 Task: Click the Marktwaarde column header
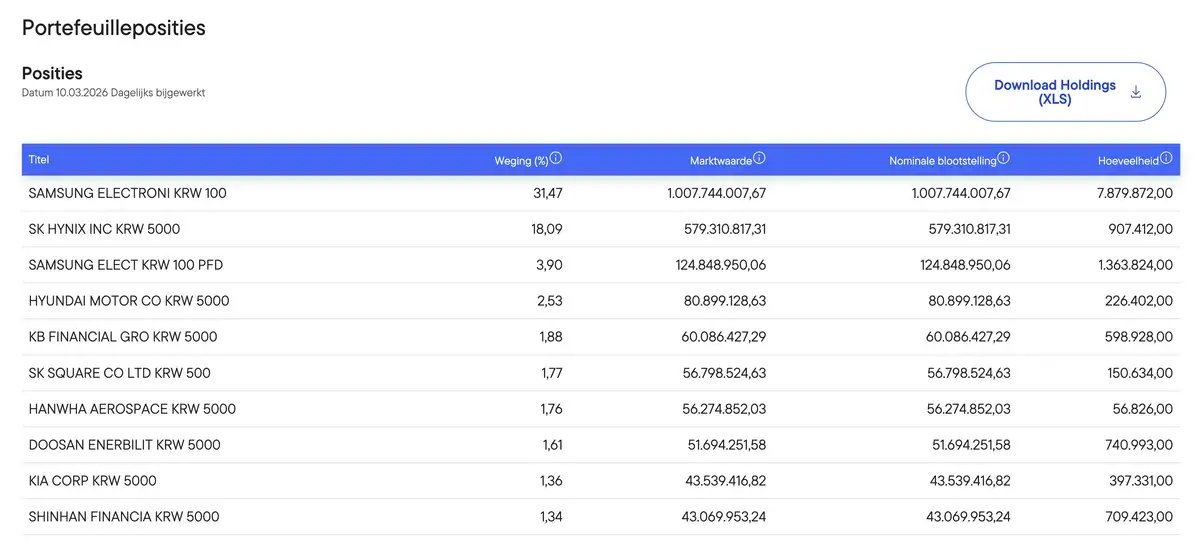coord(721,160)
